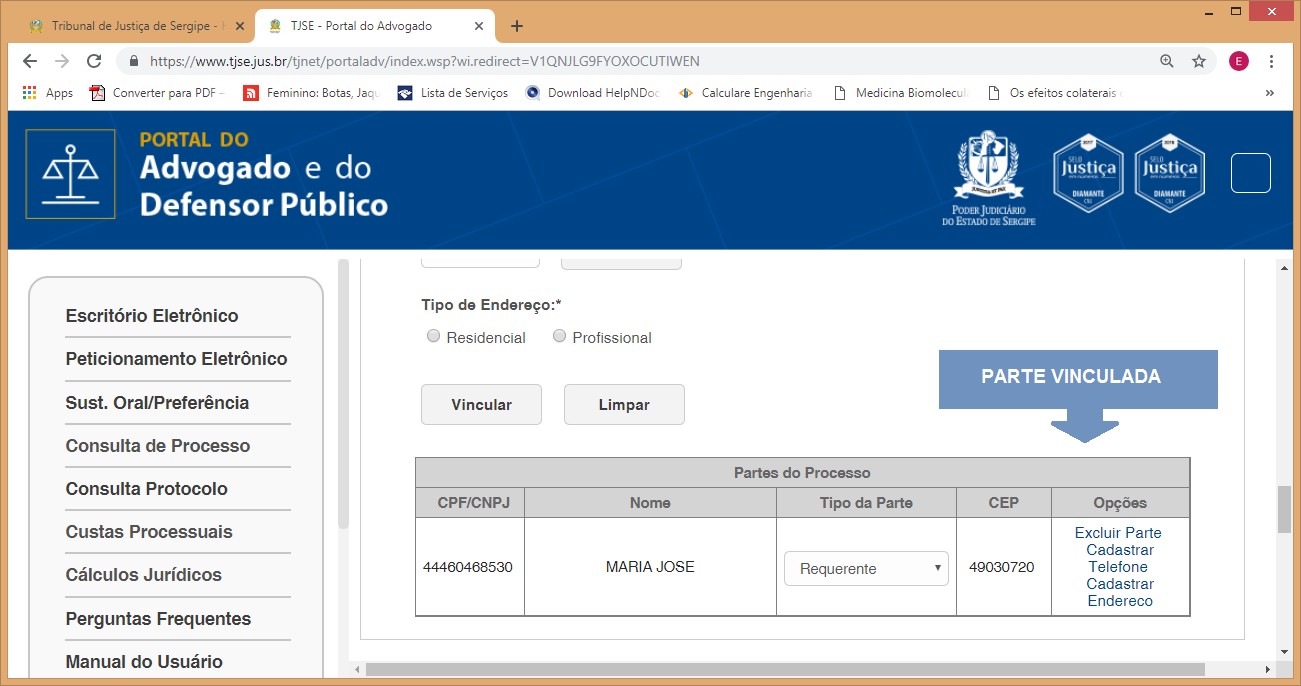Click the scales of justice portal logo
The image size is (1301, 686).
[x=70, y=174]
